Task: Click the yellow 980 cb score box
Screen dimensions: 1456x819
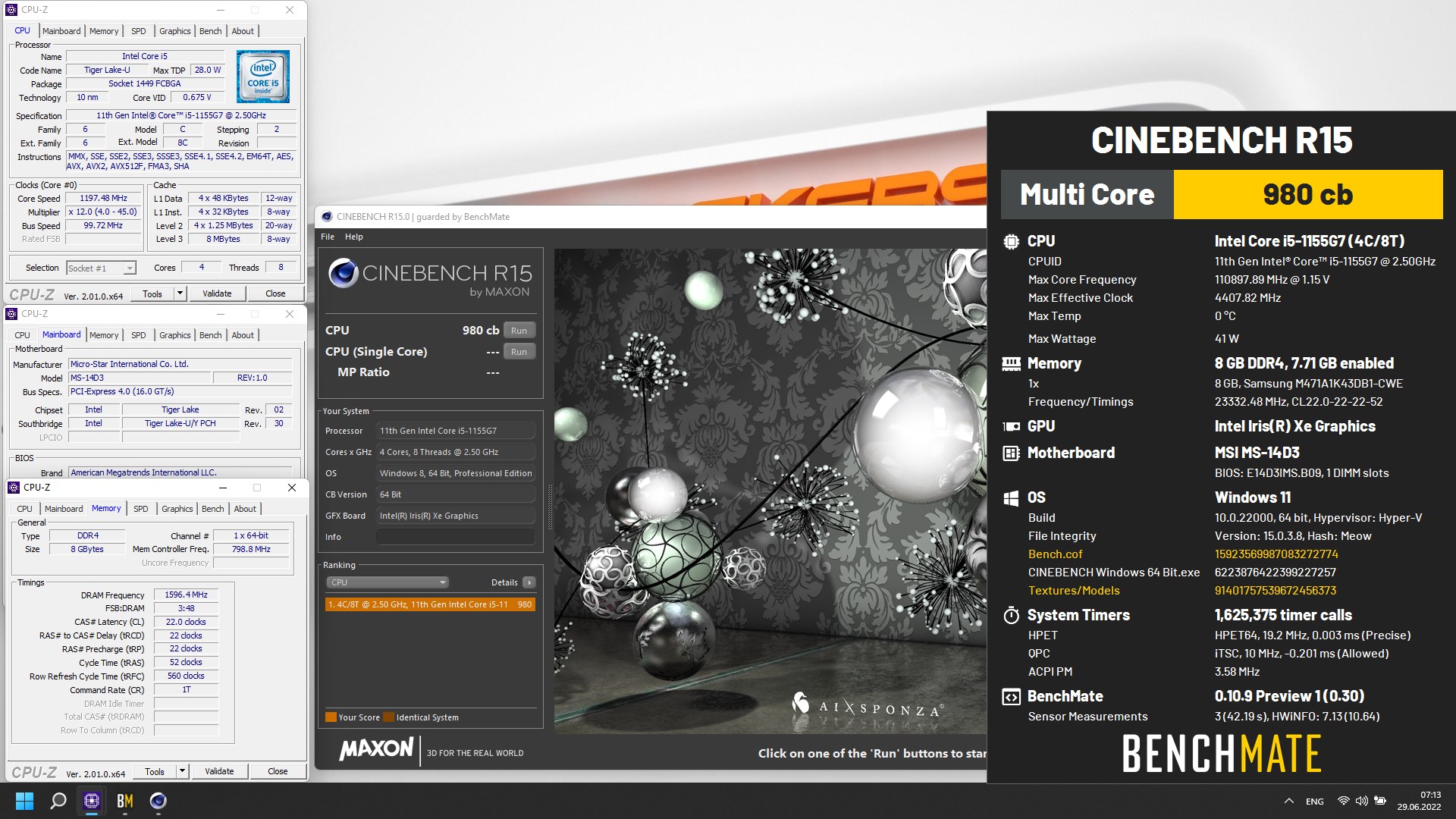Action: click(1308, 195)
